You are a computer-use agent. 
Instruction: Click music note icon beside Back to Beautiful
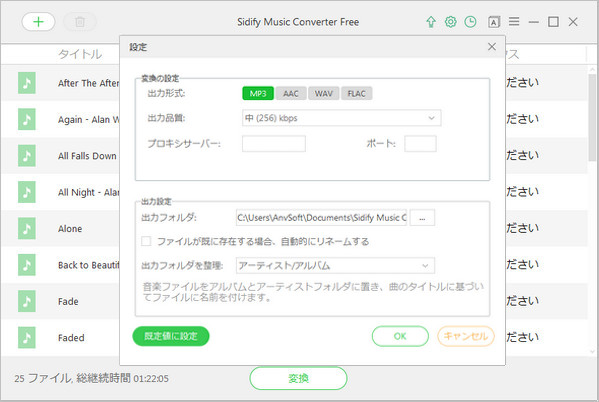(27, 264)
